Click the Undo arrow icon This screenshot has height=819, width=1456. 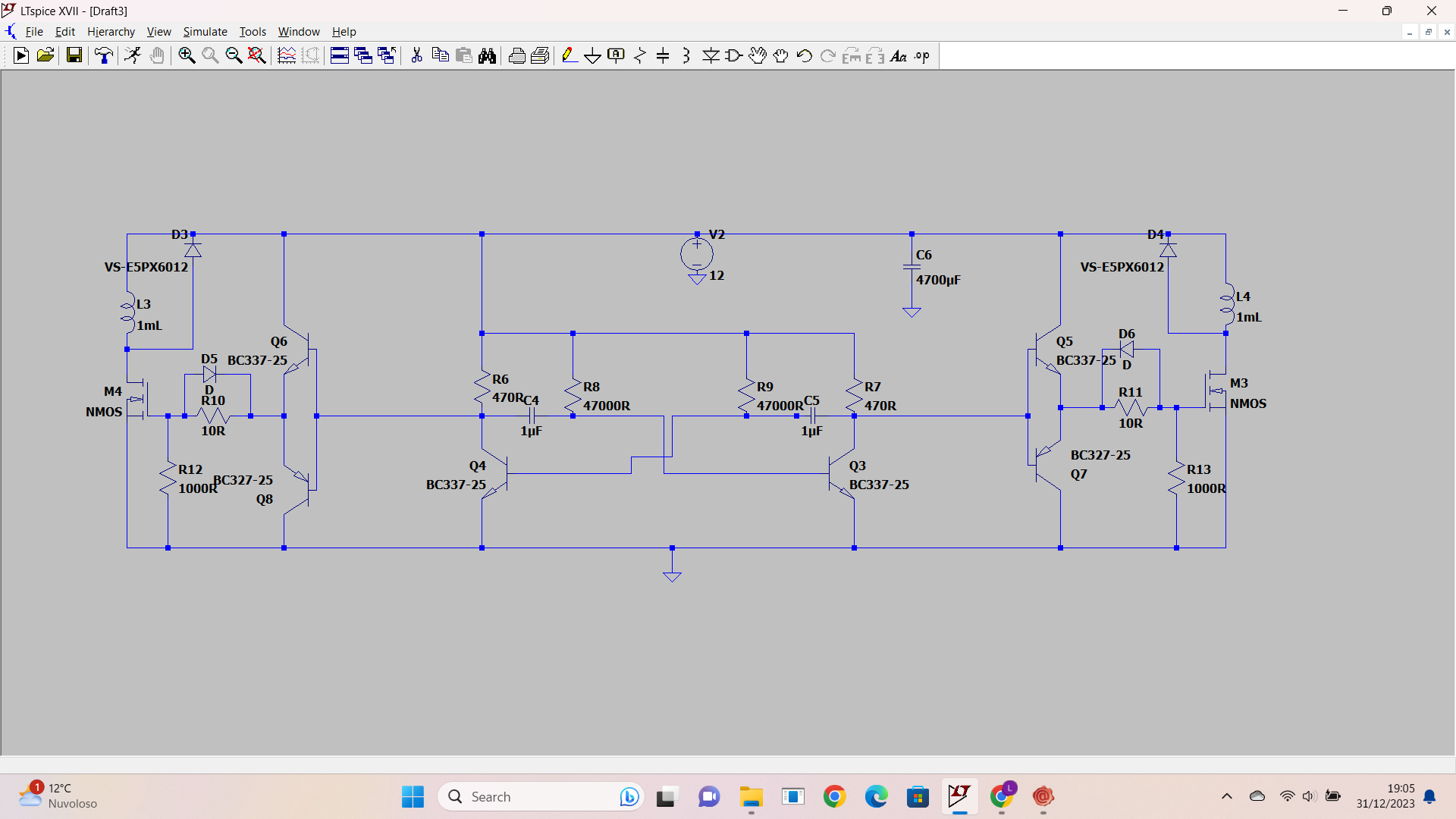click(805, 55)
